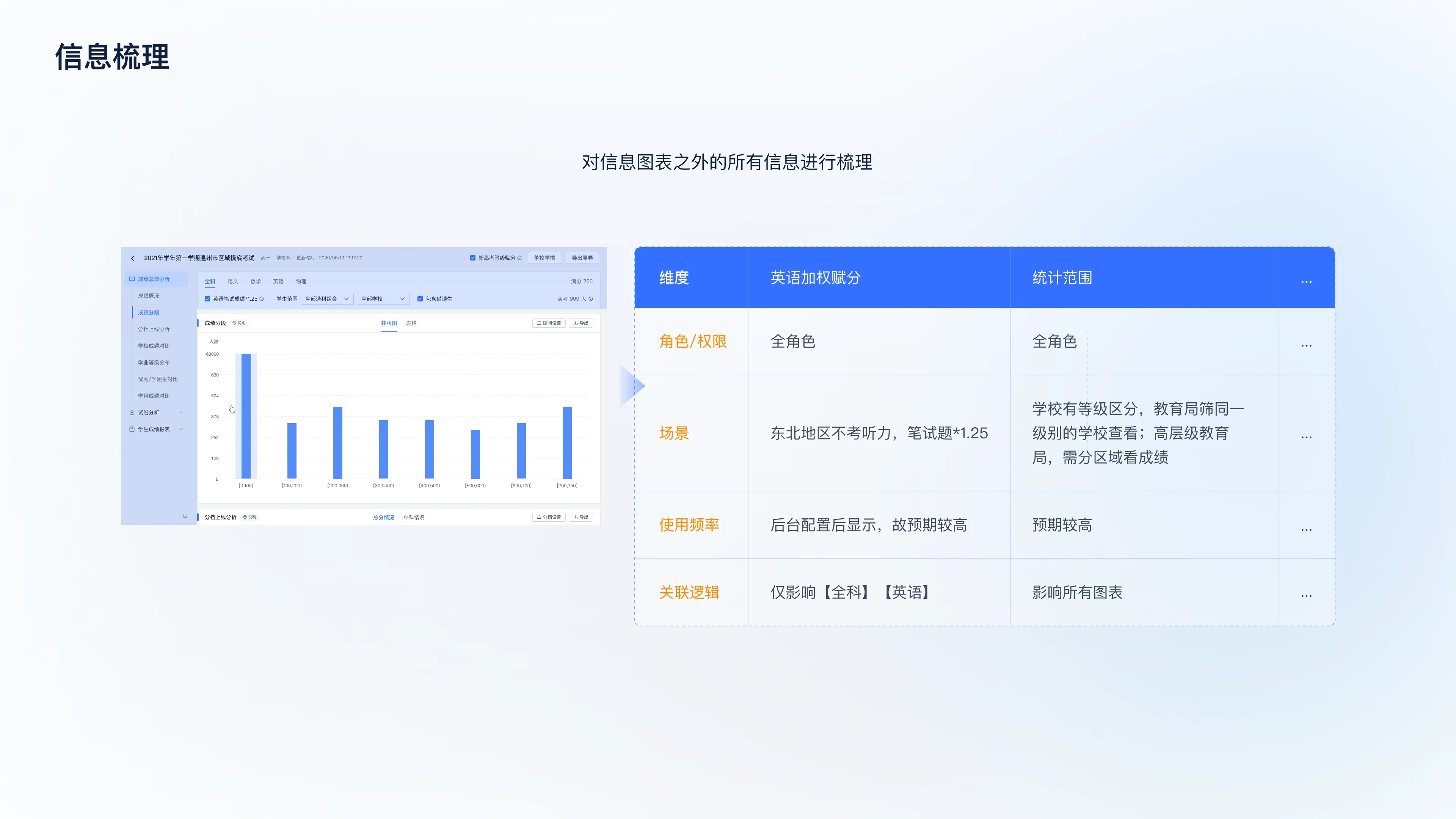Click the slide heading 信息梳理

pyautogui.click(x=112, y=57)
